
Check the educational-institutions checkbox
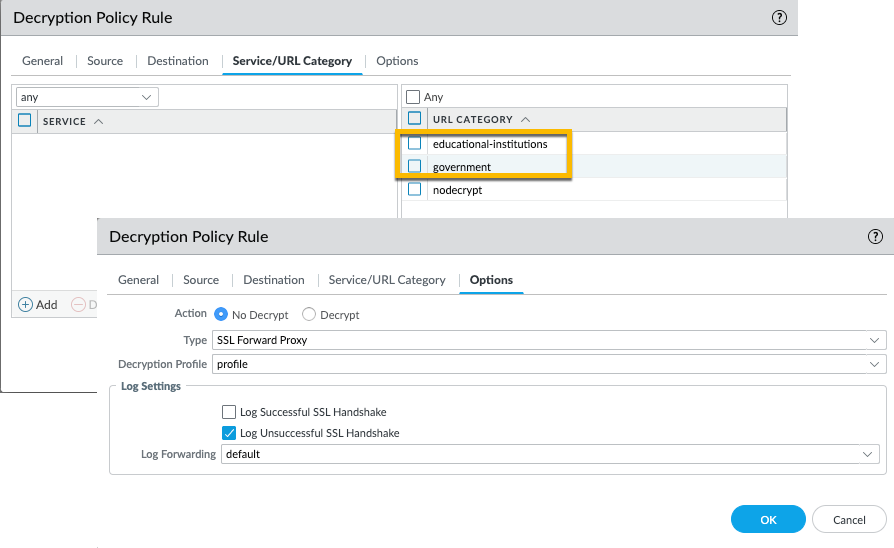pyautogui.click(x=415, y=143)
